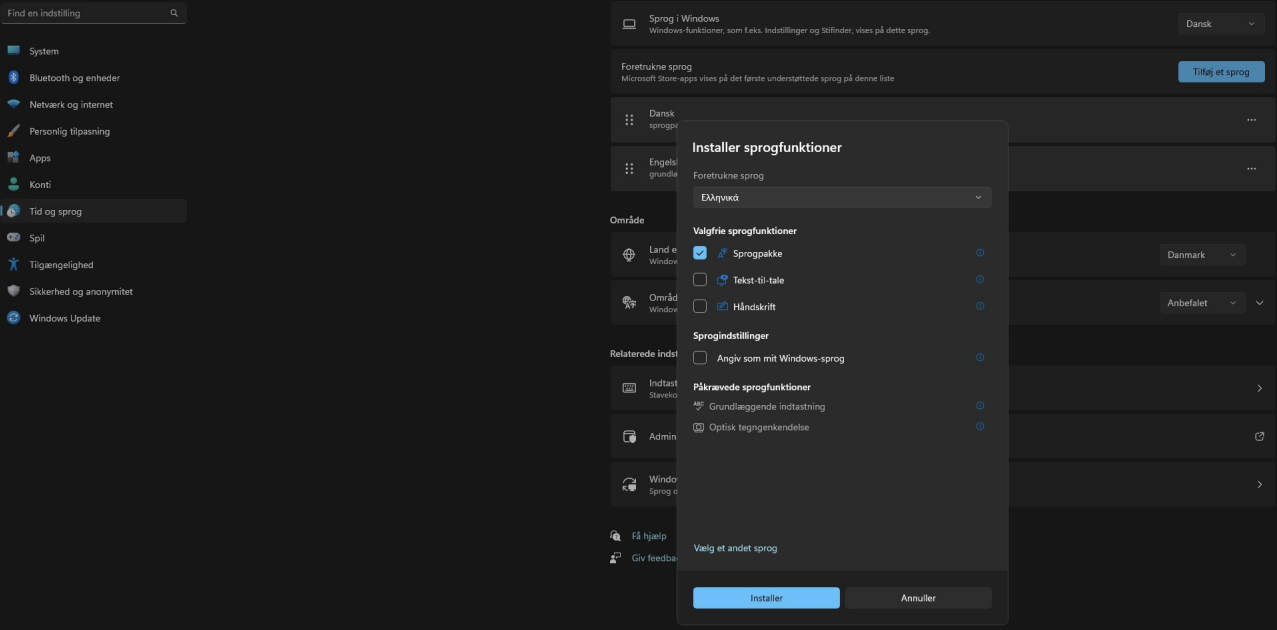Check Angiv som mit Windows-sprog

coord(700,358)
